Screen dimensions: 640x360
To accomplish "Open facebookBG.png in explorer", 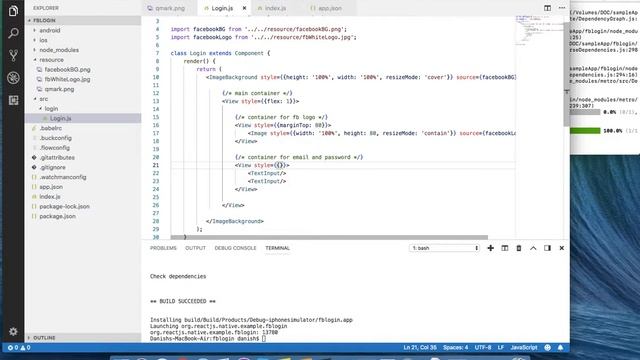I will point(67,69).
